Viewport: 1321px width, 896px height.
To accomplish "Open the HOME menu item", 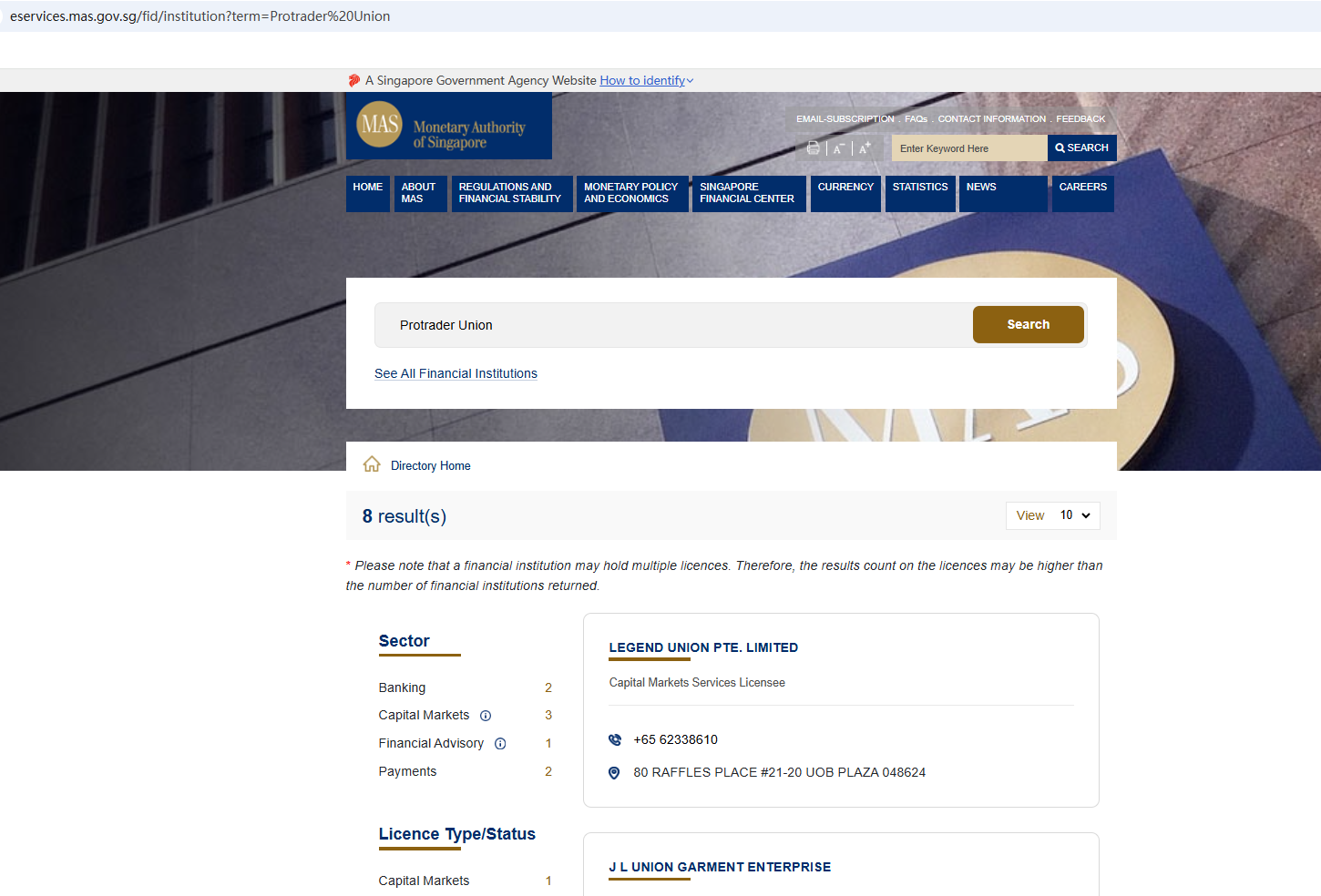I will 368,193.
